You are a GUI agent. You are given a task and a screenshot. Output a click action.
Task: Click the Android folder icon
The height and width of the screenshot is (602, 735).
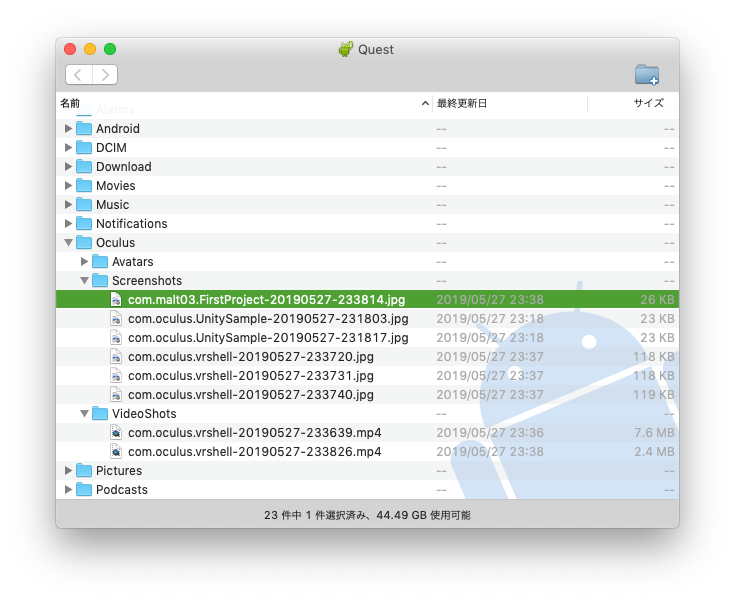pos(84,128)
